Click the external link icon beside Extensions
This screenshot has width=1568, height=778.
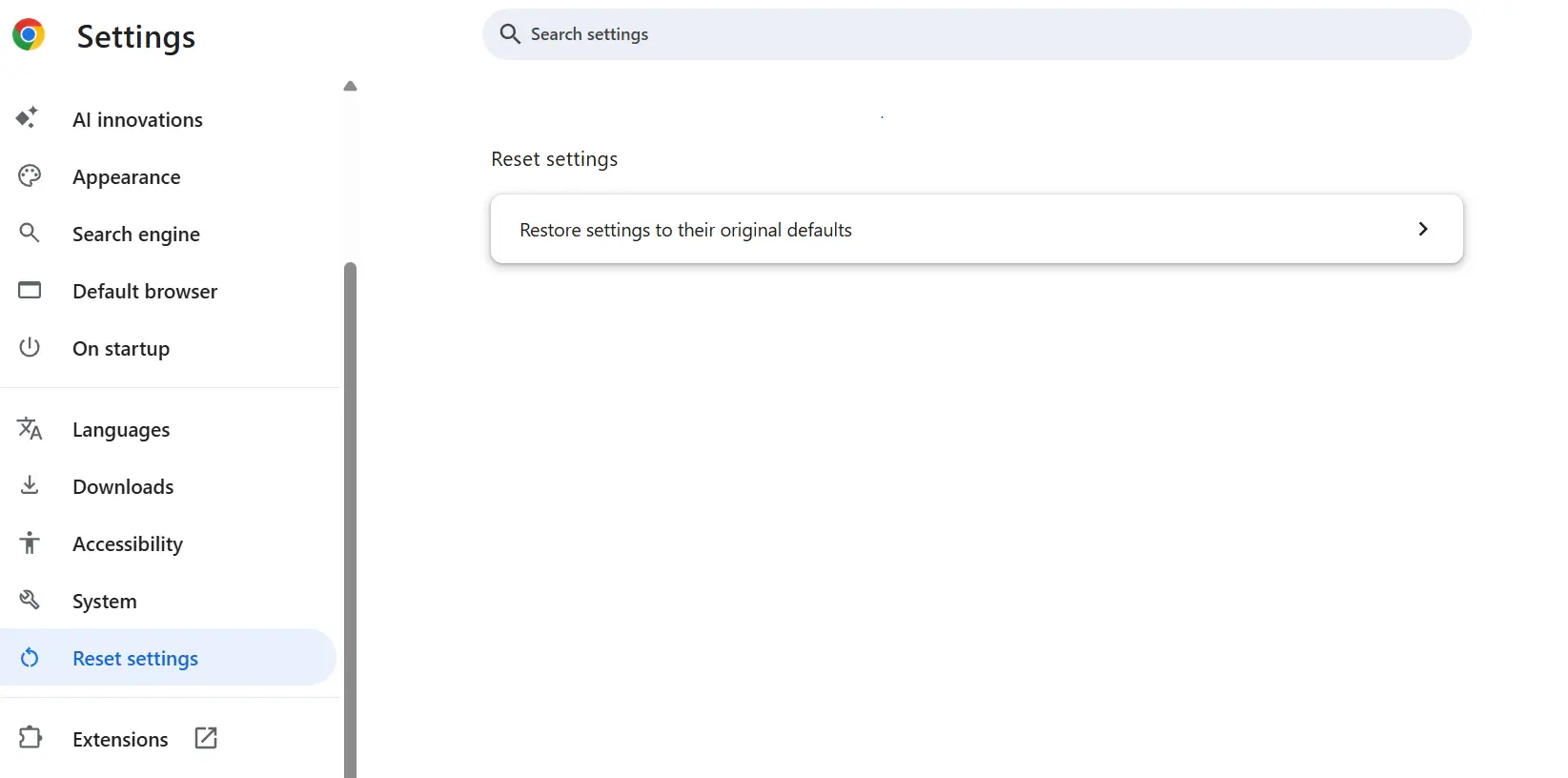click(x=205, y=738)
